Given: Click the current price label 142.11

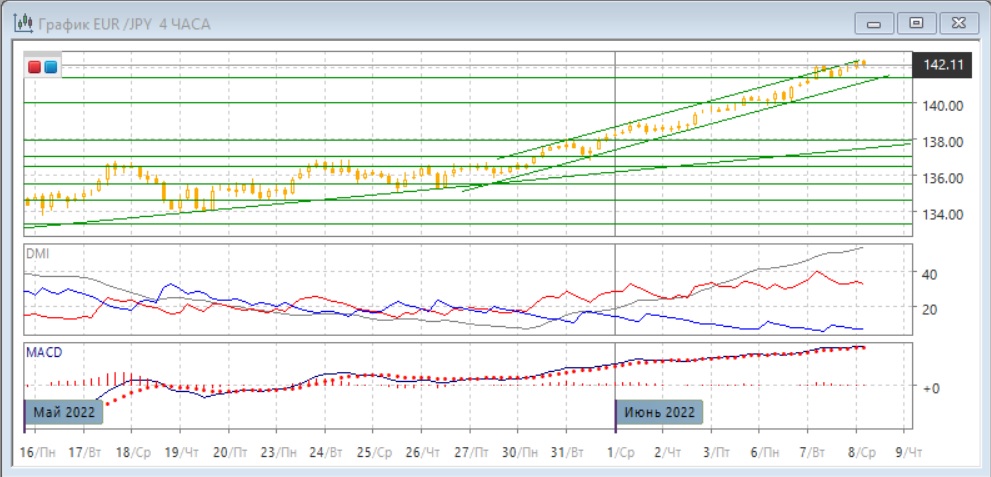Looking at the screenshot, I should point(942,65).
